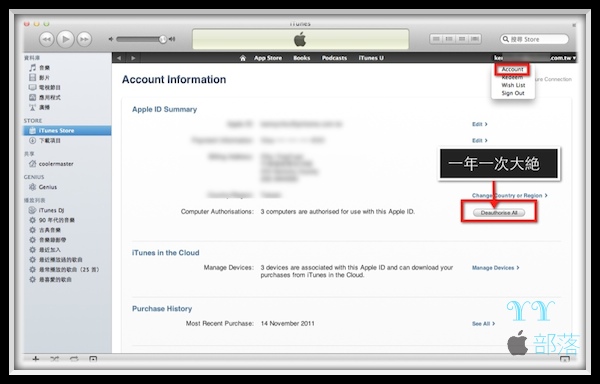Open the Podcasts tab

click(334, 58)
